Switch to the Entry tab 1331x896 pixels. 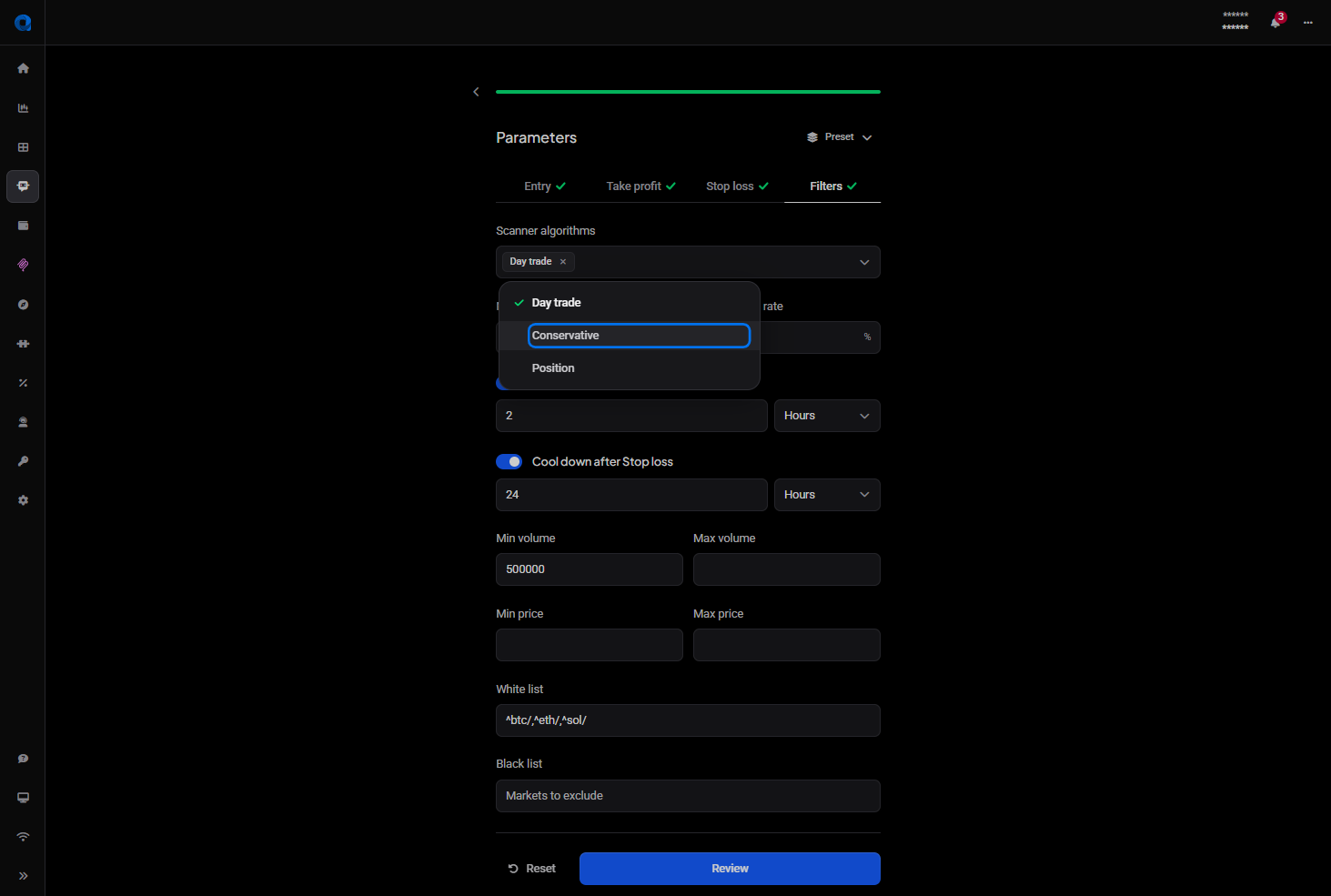(544, 186)
